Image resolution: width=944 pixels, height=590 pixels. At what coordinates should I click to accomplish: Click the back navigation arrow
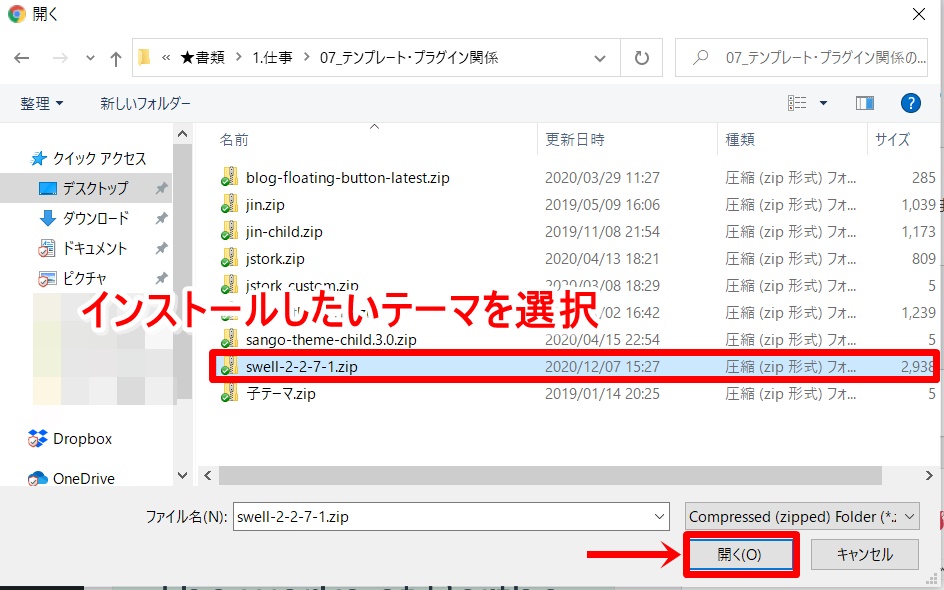[x=22, y=58]
